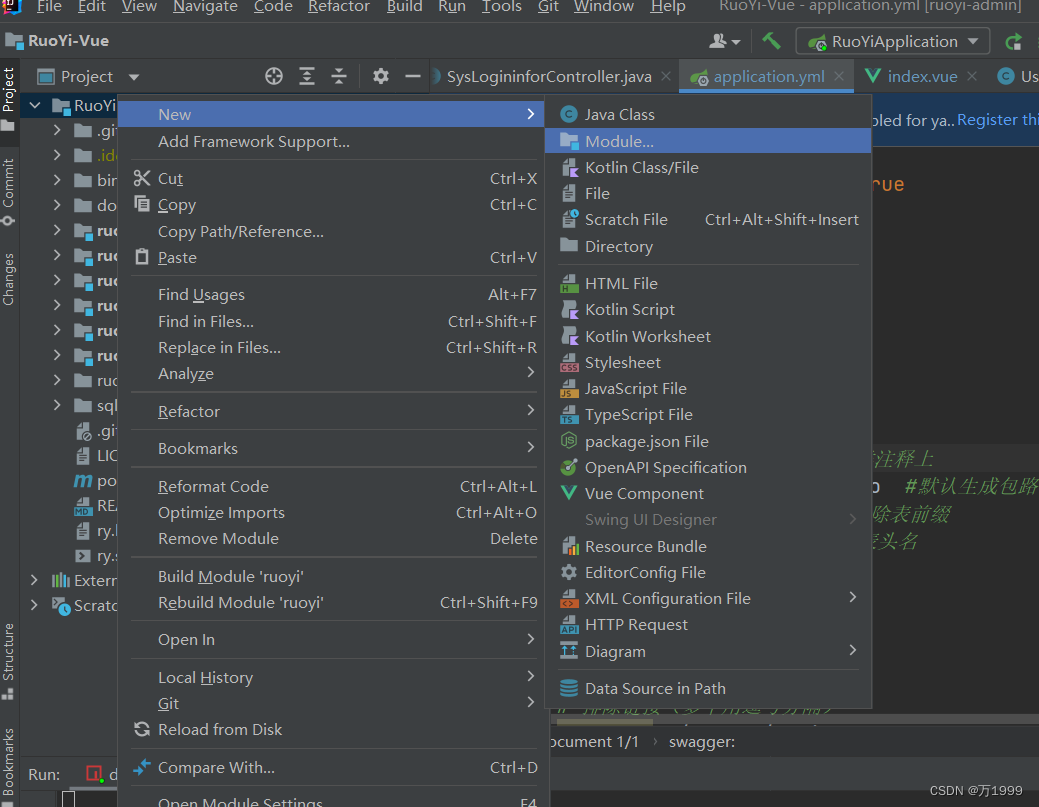Hide the Project panel with minus icon

(413, 76)
